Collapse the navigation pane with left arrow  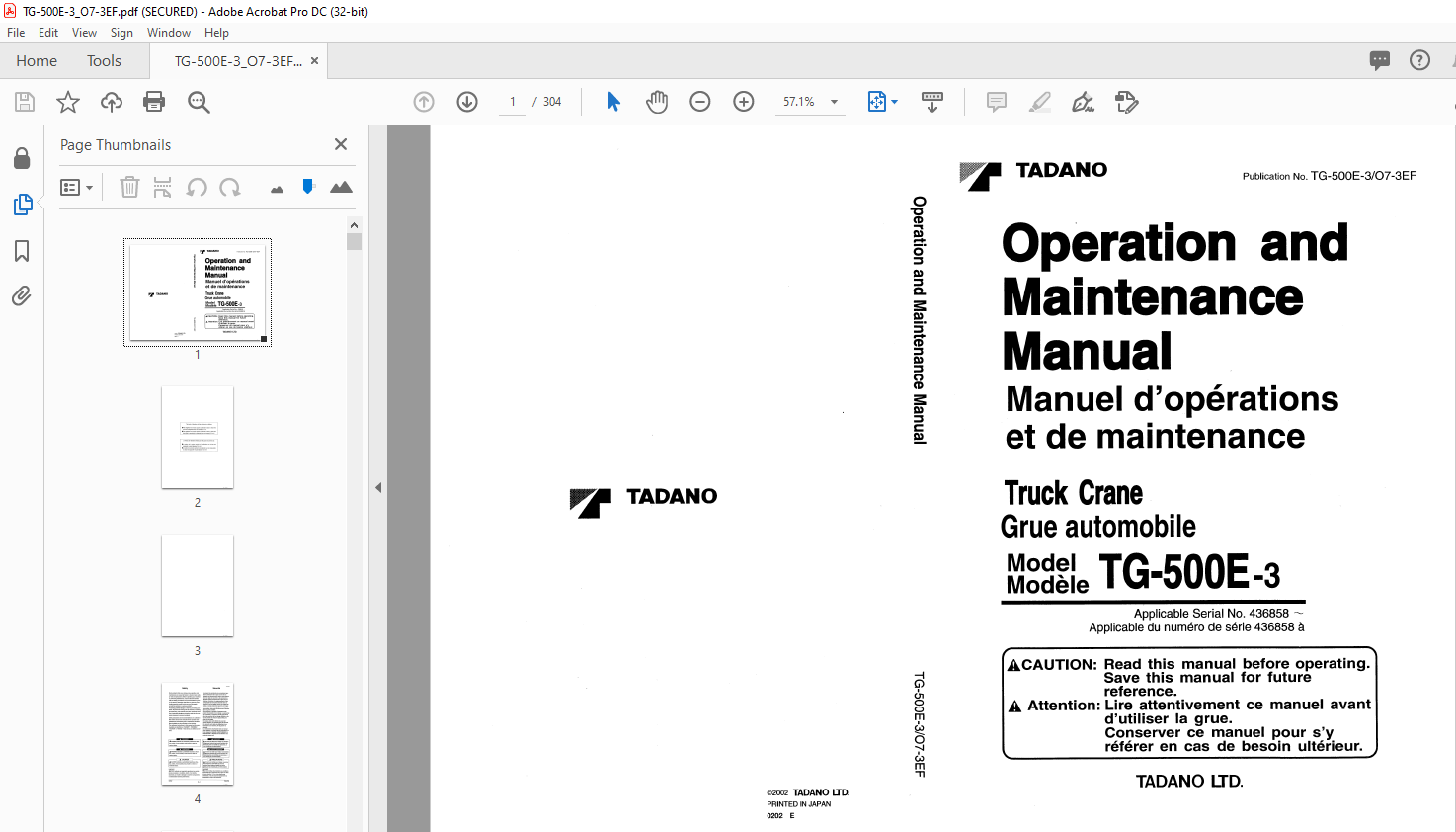(378, 487)
